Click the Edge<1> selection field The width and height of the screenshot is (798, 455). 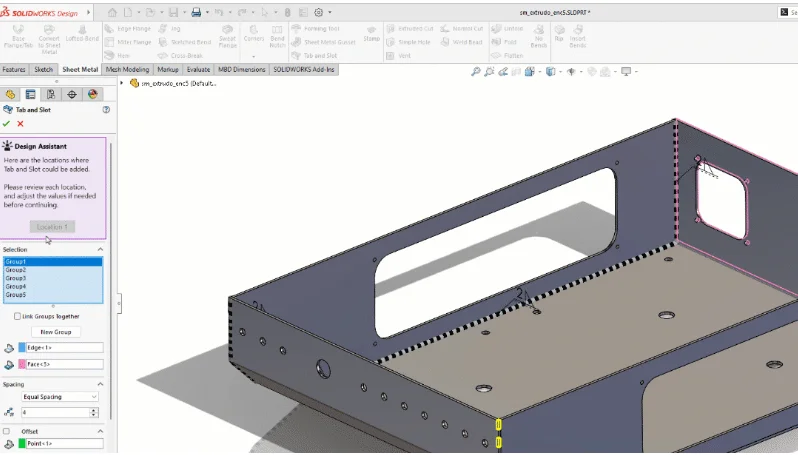click(61, 347)
